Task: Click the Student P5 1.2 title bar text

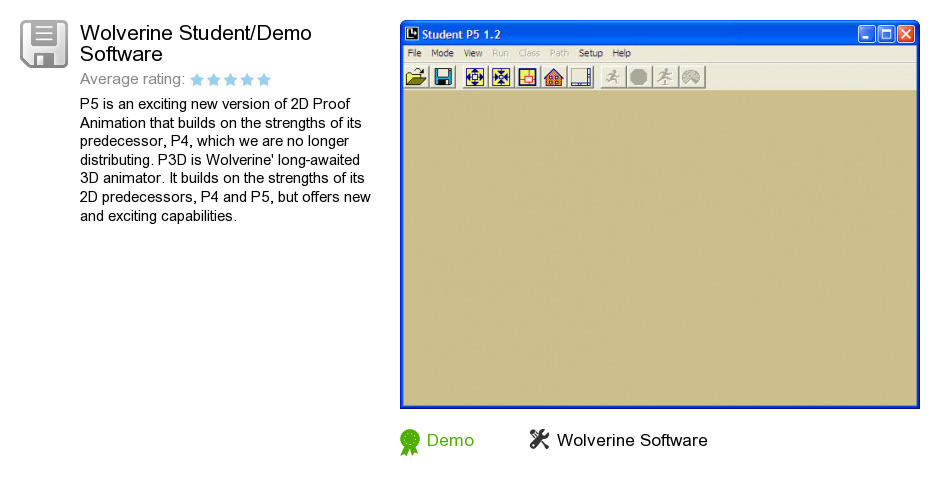Action: (461, 34)
